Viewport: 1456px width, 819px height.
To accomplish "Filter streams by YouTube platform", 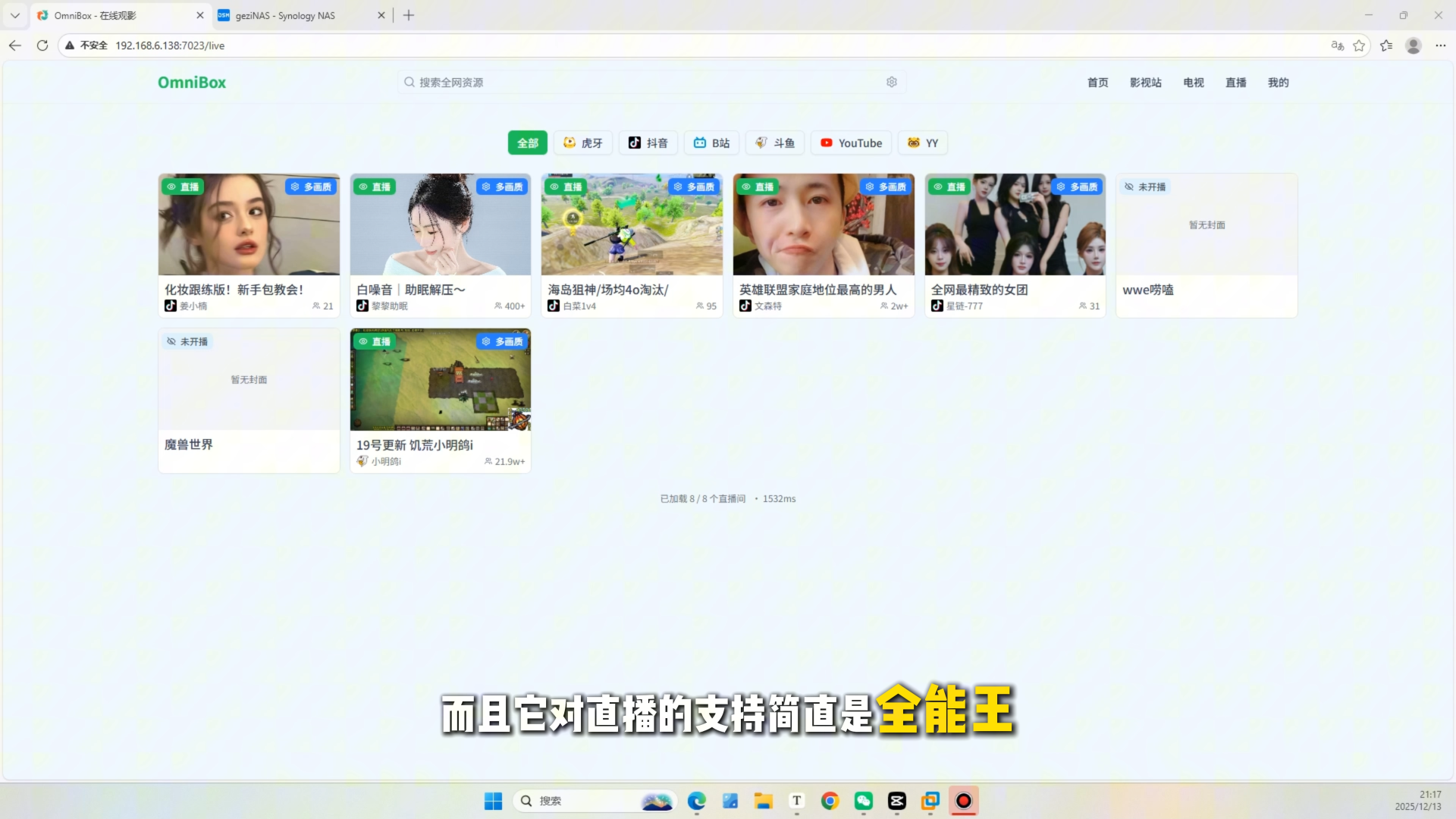I will 851,143.
